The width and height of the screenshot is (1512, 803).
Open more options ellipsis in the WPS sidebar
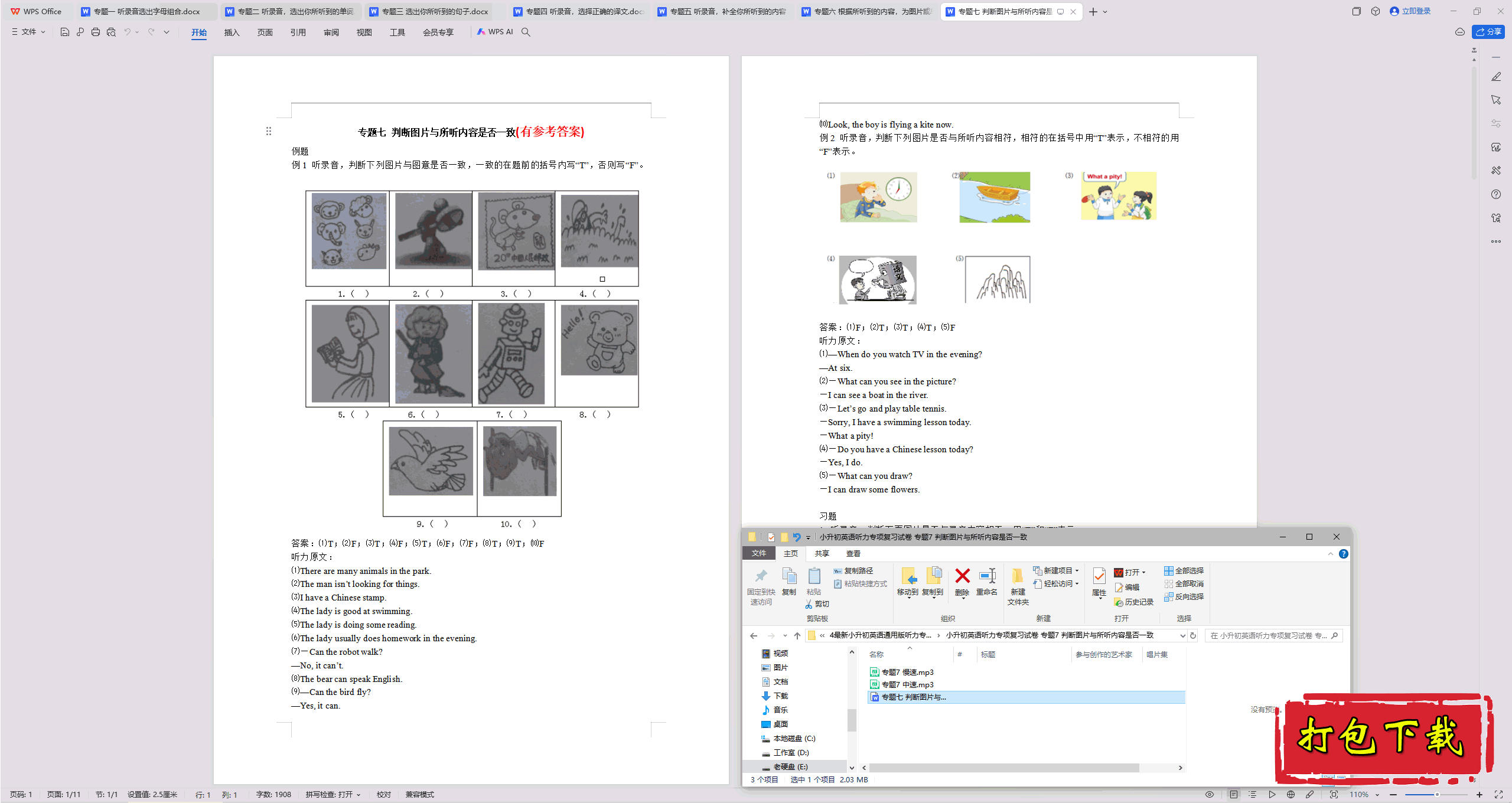tap(1495, 241)
